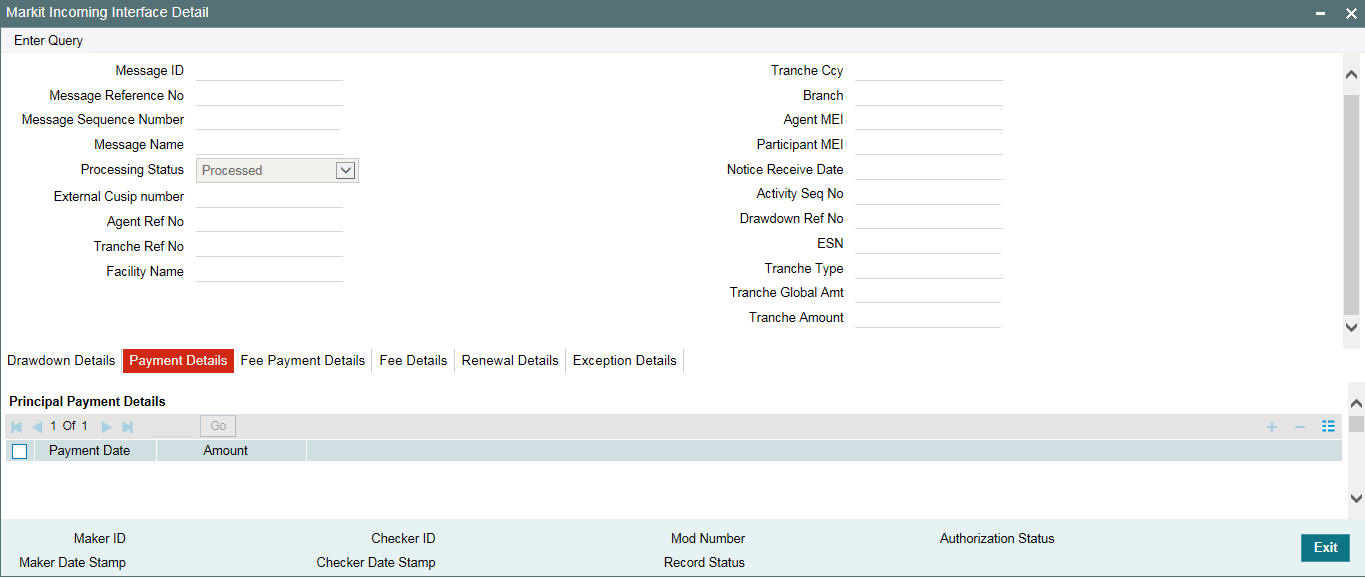1365x578 pixels.
Task: Focus the Activity Seq No field
Action: pyautogui.click(x=928, y=194)
